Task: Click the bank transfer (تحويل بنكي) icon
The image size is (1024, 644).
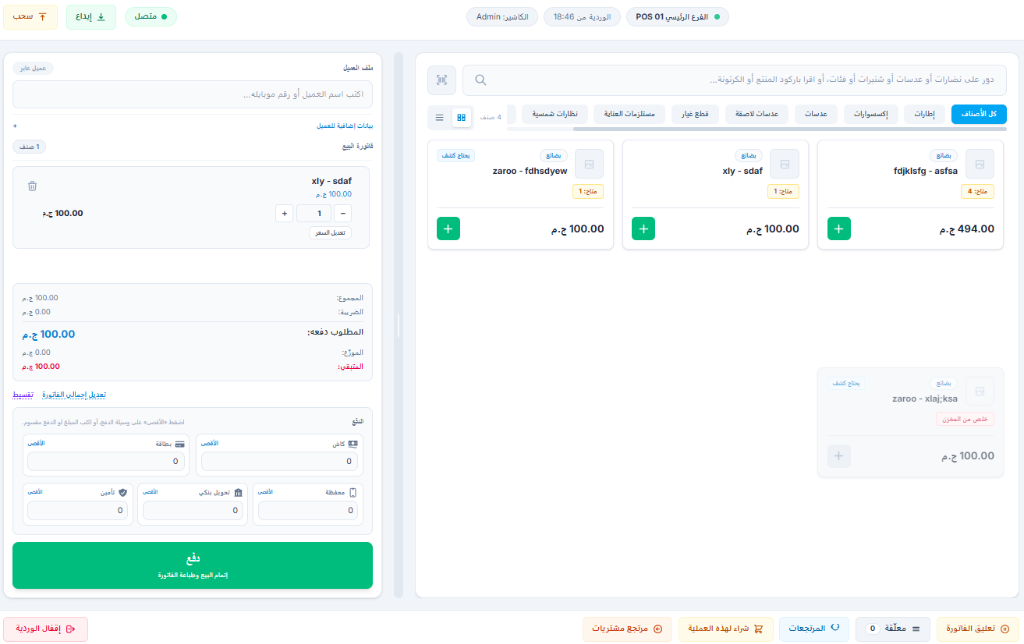Action: (x=238, y=492)
